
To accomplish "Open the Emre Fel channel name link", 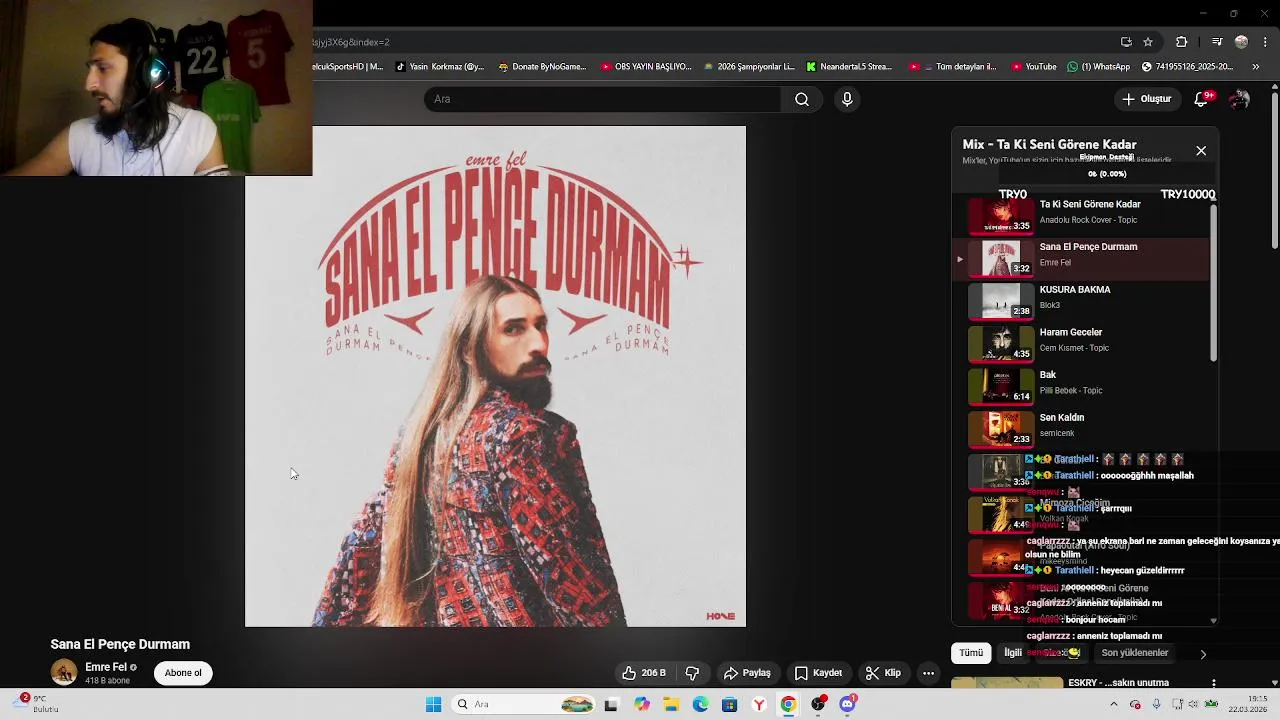I will tap(105, 667).
